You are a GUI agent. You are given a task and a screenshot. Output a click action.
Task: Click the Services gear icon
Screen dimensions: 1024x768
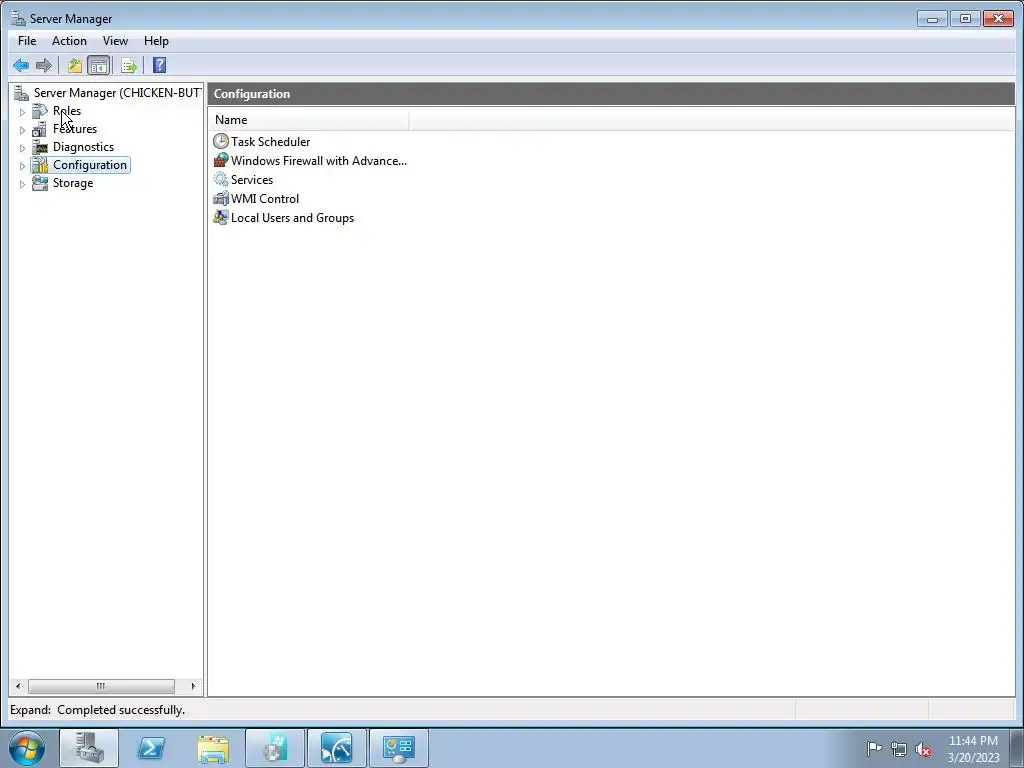221,180
